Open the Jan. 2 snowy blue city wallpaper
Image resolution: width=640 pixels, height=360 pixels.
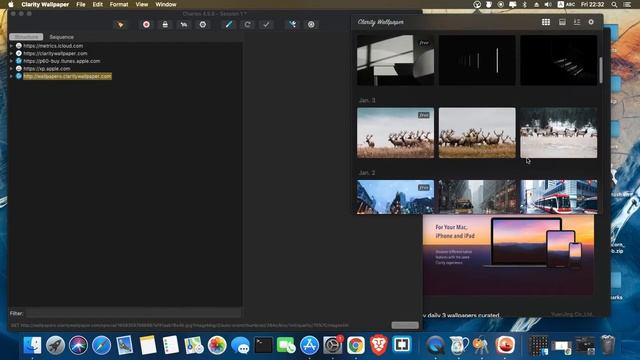(x=396, y=197)
